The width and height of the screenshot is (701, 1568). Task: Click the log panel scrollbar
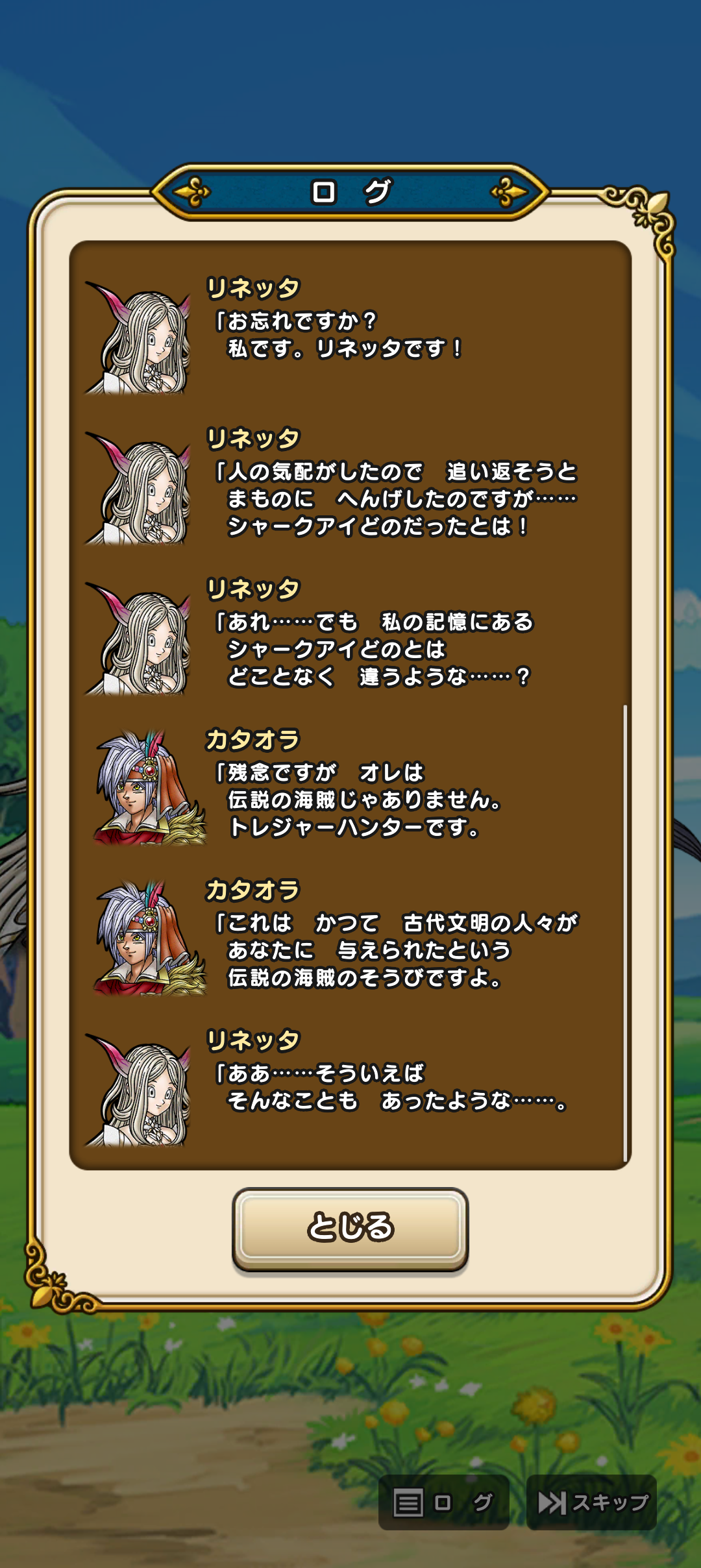[x=625, y=933]
